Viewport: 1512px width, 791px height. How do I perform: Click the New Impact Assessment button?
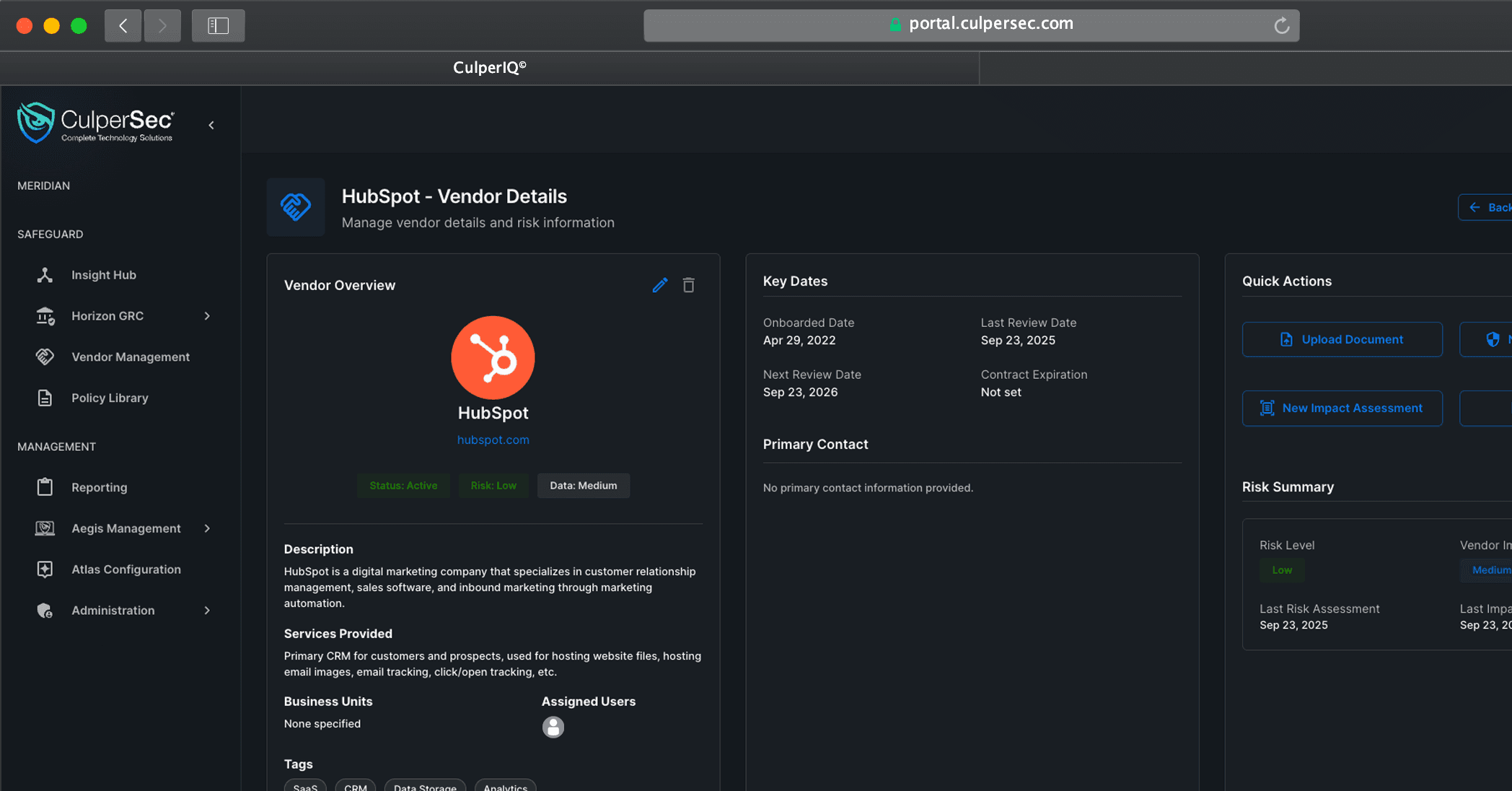click(1342, 408)
